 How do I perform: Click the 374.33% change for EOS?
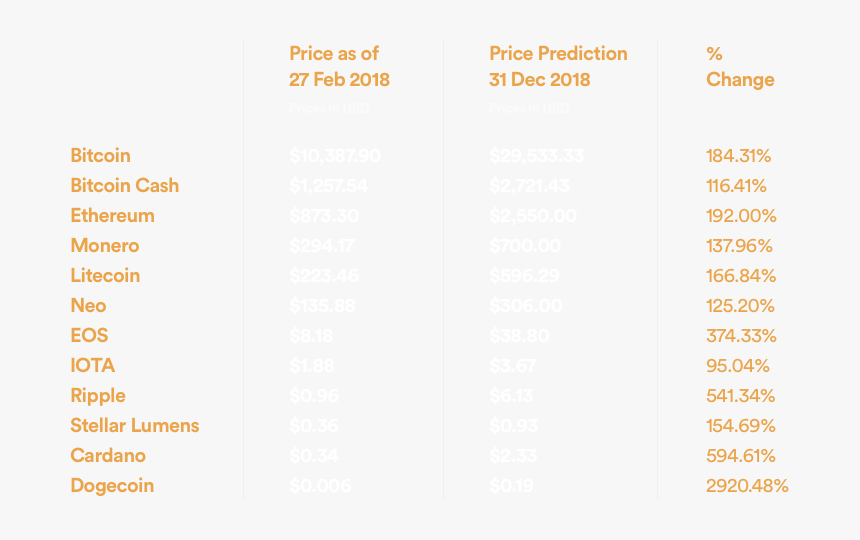[741, 336]
